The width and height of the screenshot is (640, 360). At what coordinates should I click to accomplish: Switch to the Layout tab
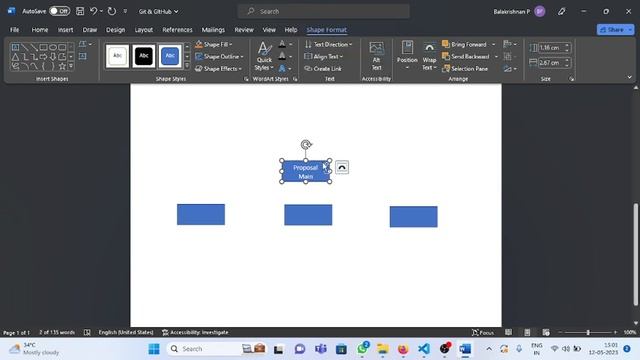click(x=144, y=30)
